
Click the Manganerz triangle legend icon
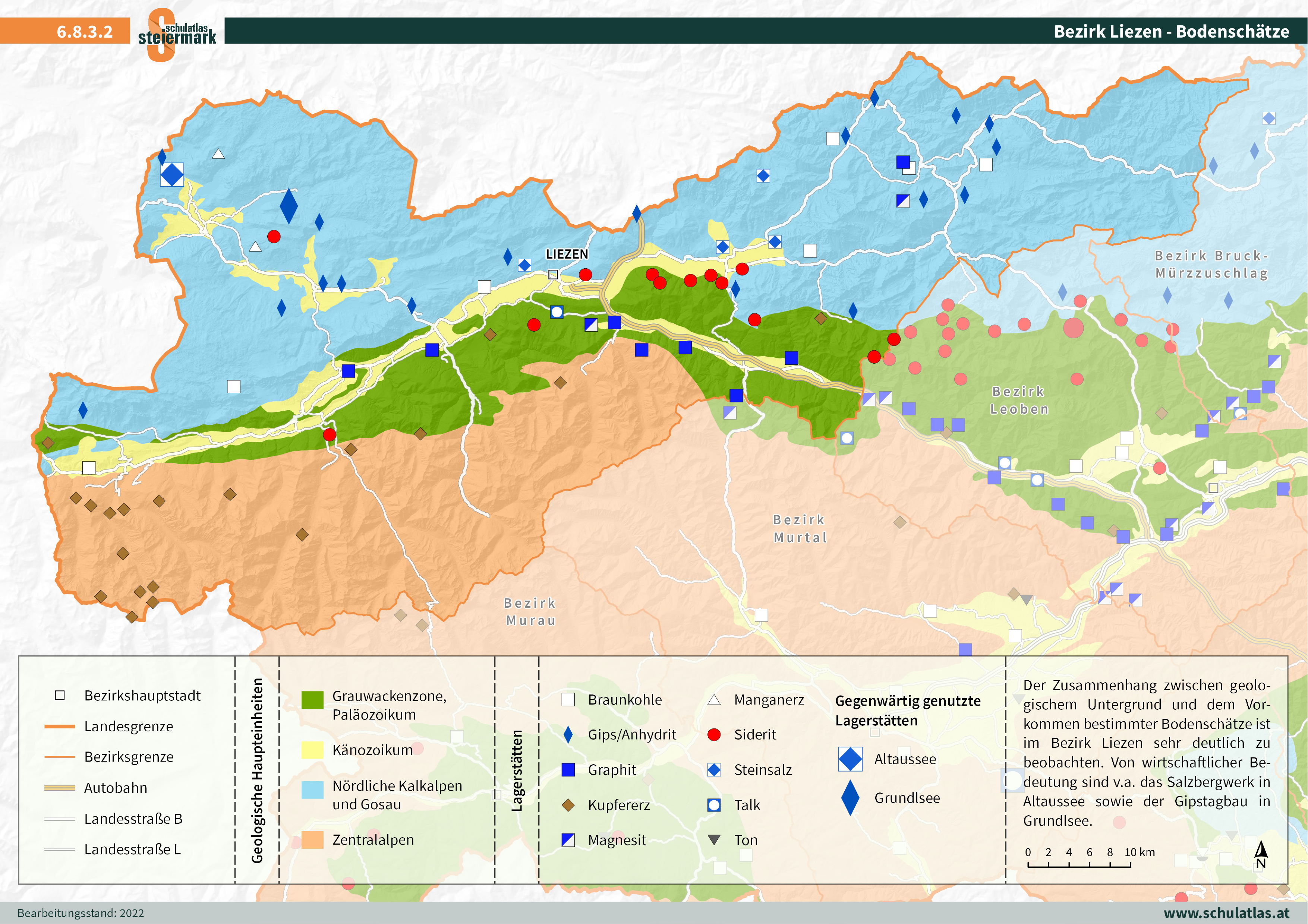[714, 700]
